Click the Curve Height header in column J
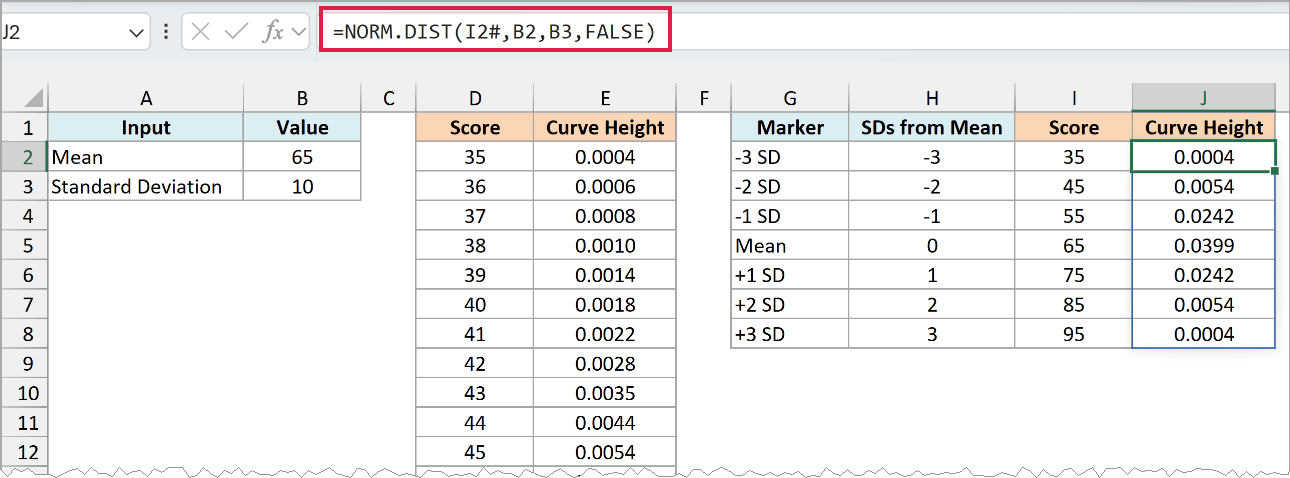This screenshot has width=1290, height=478. pos(1204,127)
